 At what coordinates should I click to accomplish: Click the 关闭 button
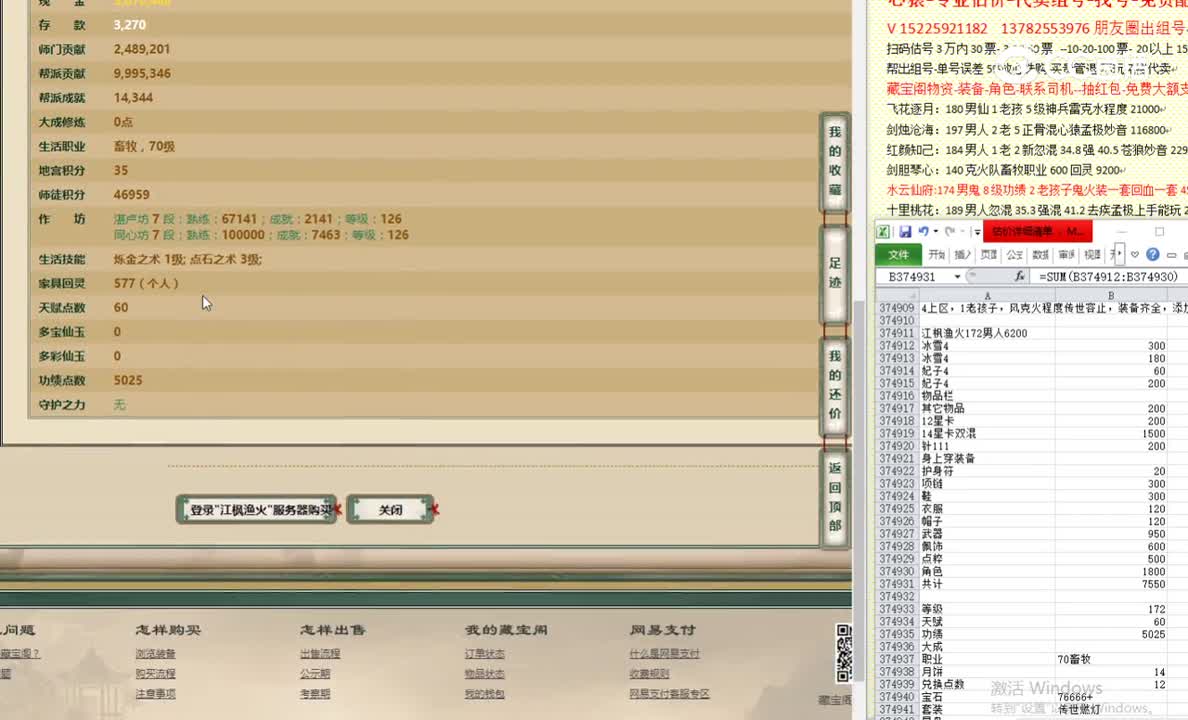click(x=390, y=509)
